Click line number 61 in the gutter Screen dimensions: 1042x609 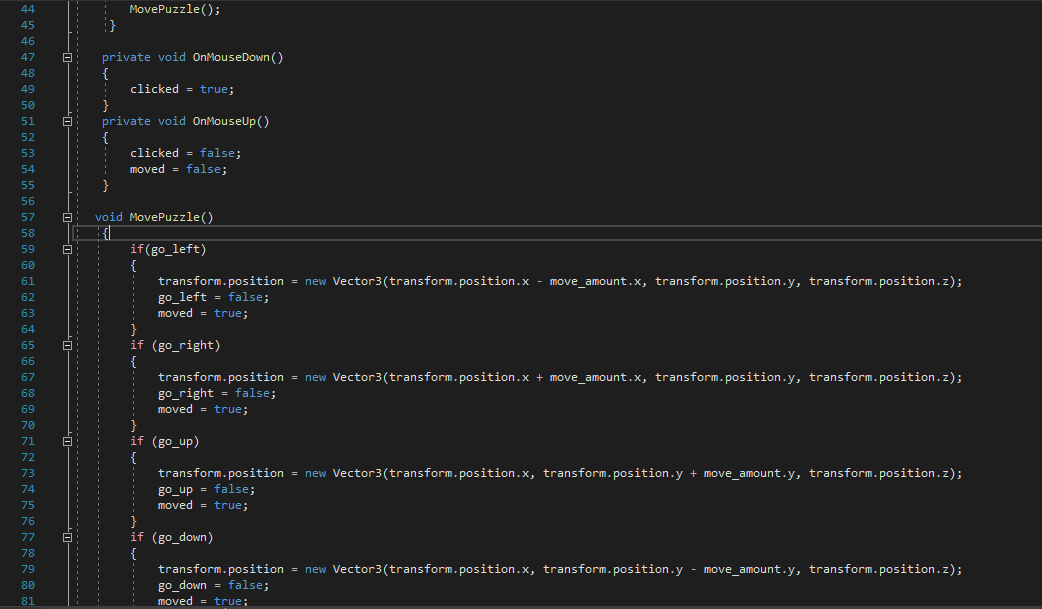tap(27, 281)
